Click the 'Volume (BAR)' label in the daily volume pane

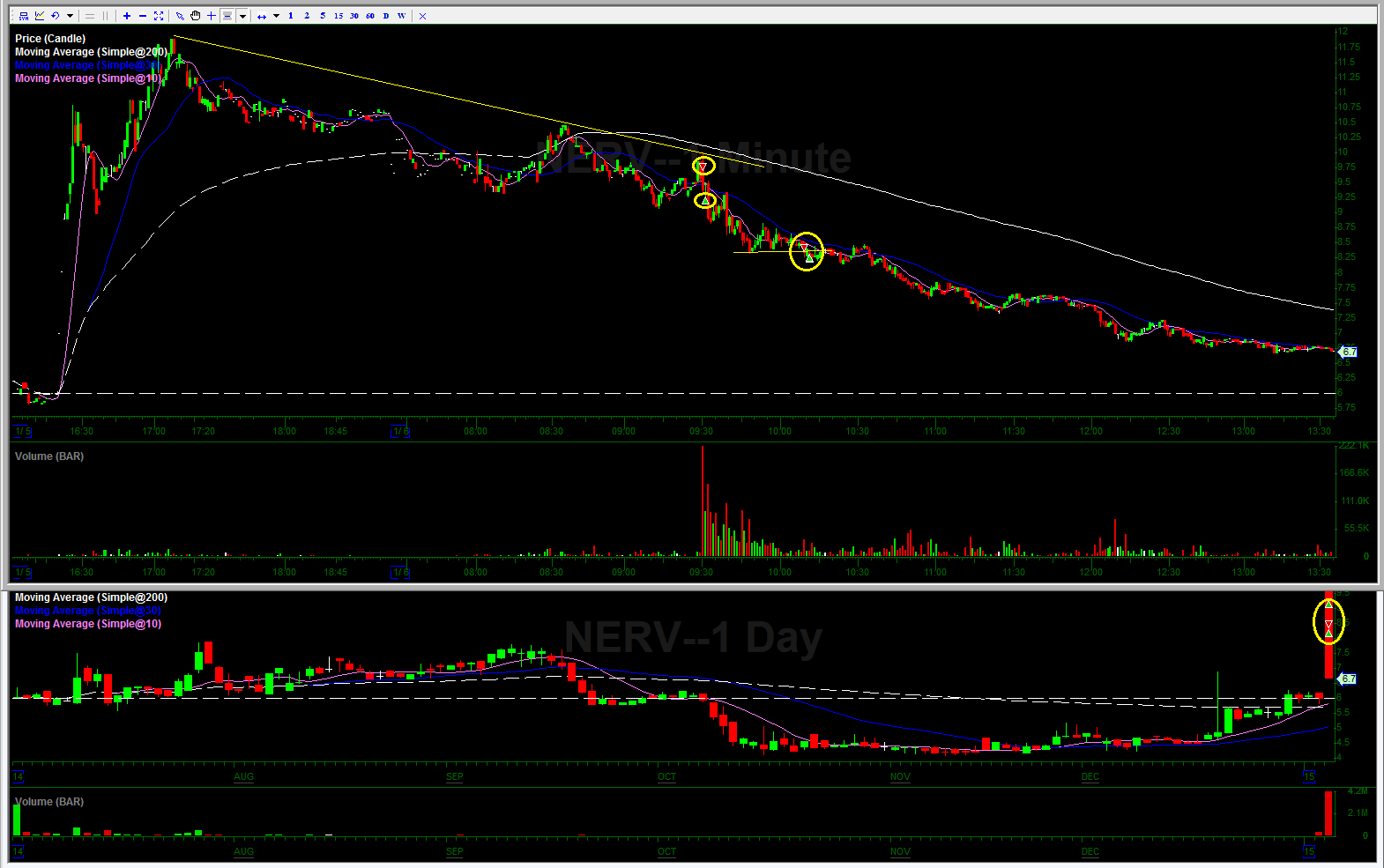49,802
